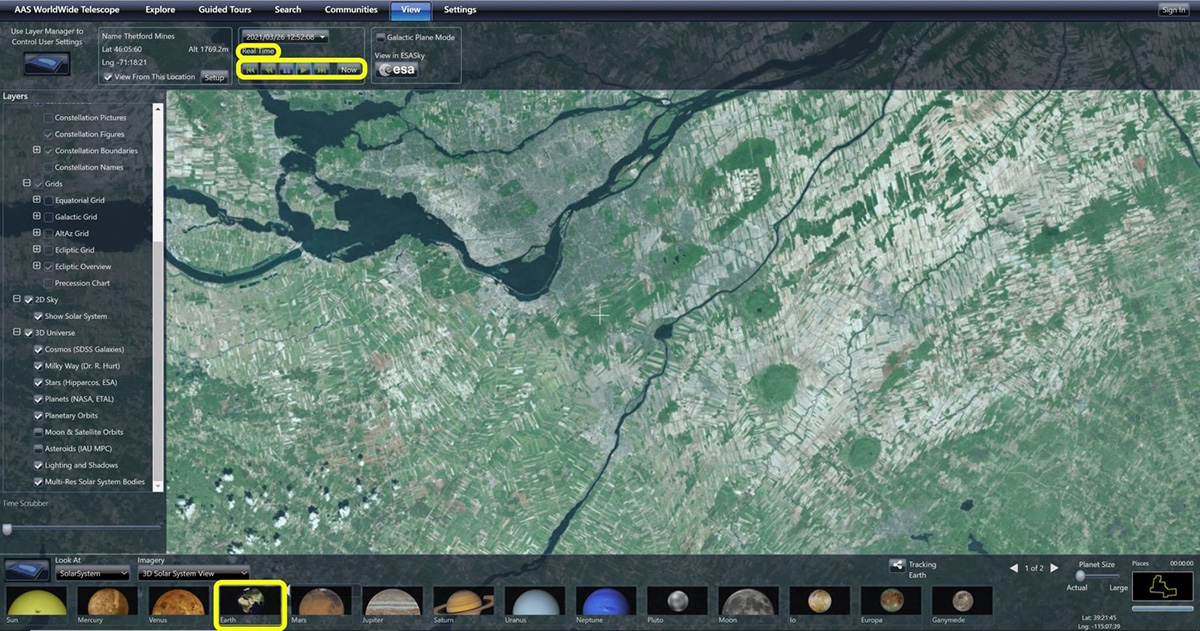Uncheck View From This Location

[x=109, y=77]
